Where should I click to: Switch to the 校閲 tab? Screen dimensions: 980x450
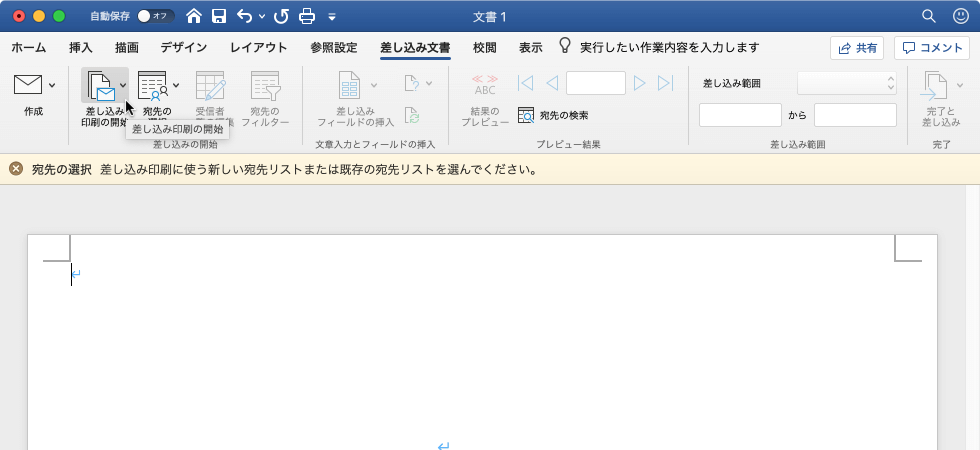tap(485, 48)
